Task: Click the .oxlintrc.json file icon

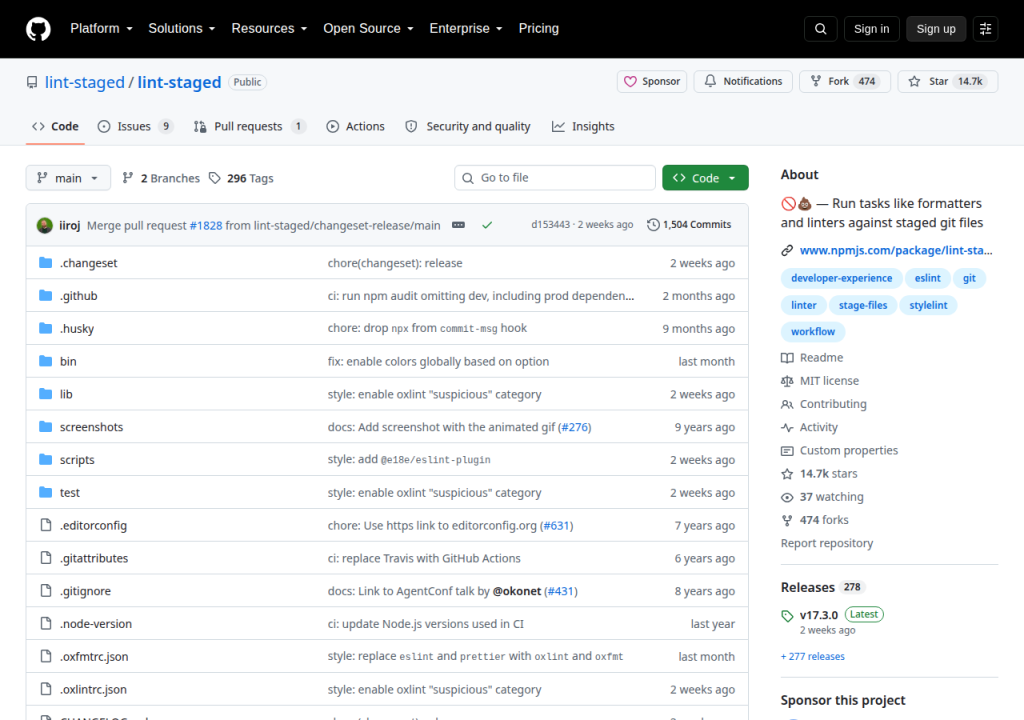Action: point(46,689)
